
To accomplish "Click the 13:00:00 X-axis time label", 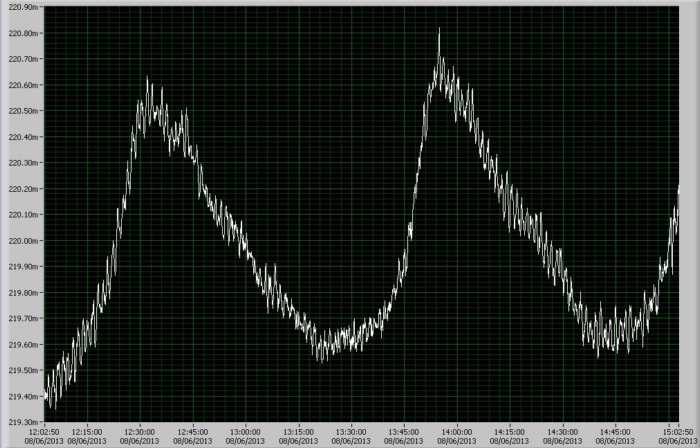I will (x=246, y=432).
